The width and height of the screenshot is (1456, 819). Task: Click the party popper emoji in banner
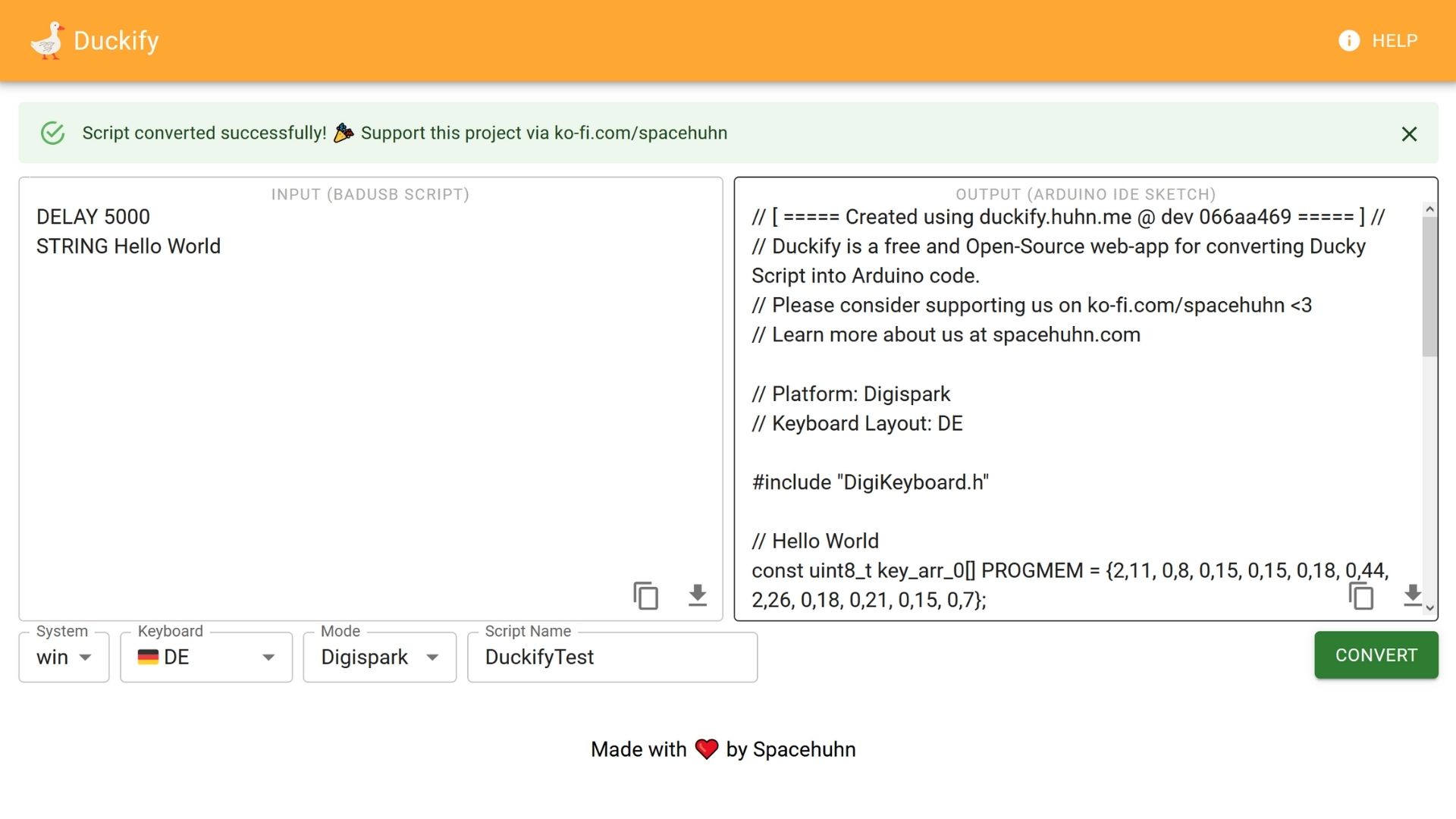344,133
